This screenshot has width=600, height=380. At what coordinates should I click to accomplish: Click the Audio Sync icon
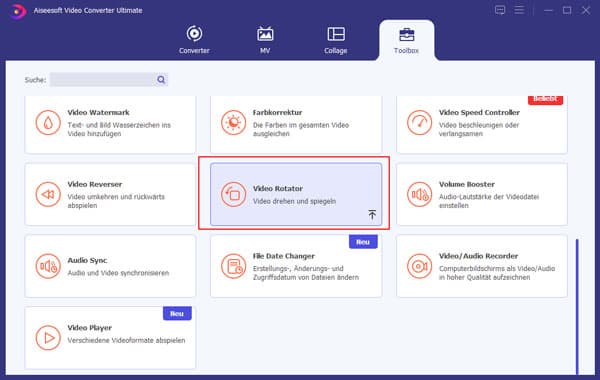click(48, 266)
